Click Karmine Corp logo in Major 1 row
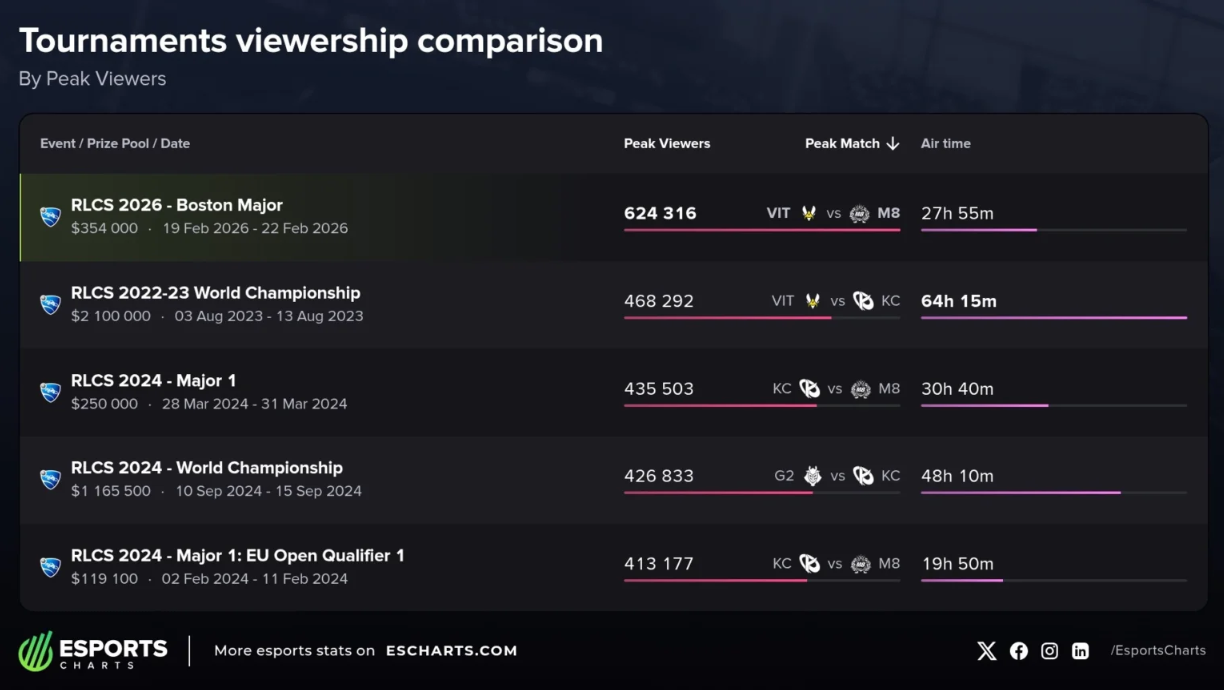 click(x=809, y=389)
